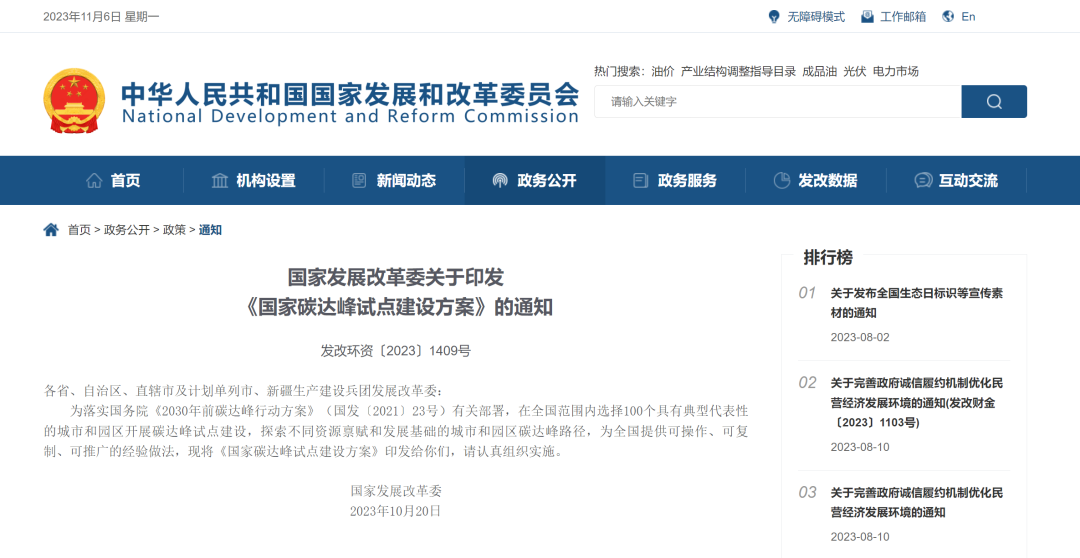Open the 政务服务 navigation tab
Viewport: 1080px width, 558px height.
(x=675, y=180)
